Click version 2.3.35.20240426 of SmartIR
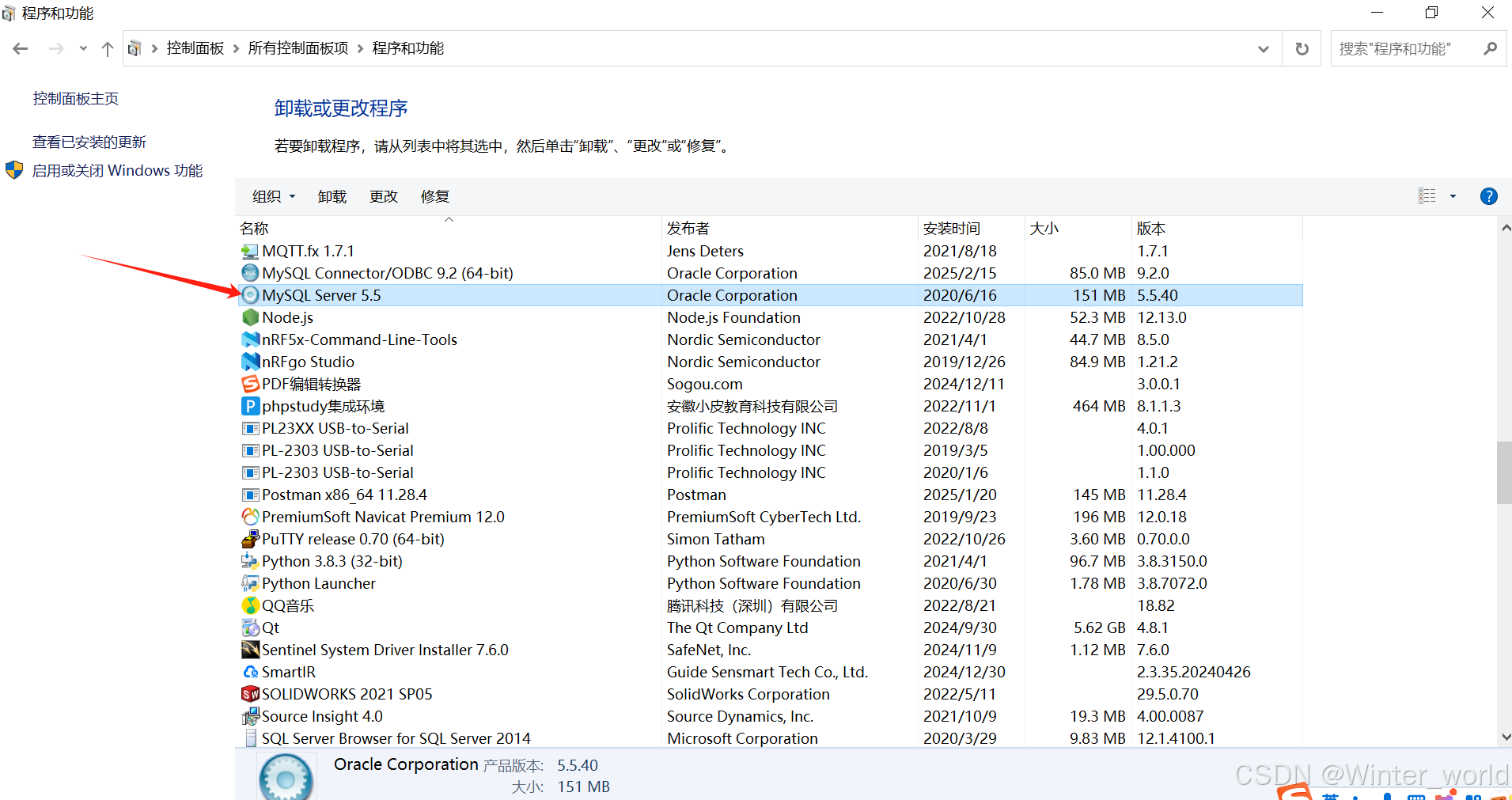The width and height of the screenshot is (1512, 800). [1193, 672]
